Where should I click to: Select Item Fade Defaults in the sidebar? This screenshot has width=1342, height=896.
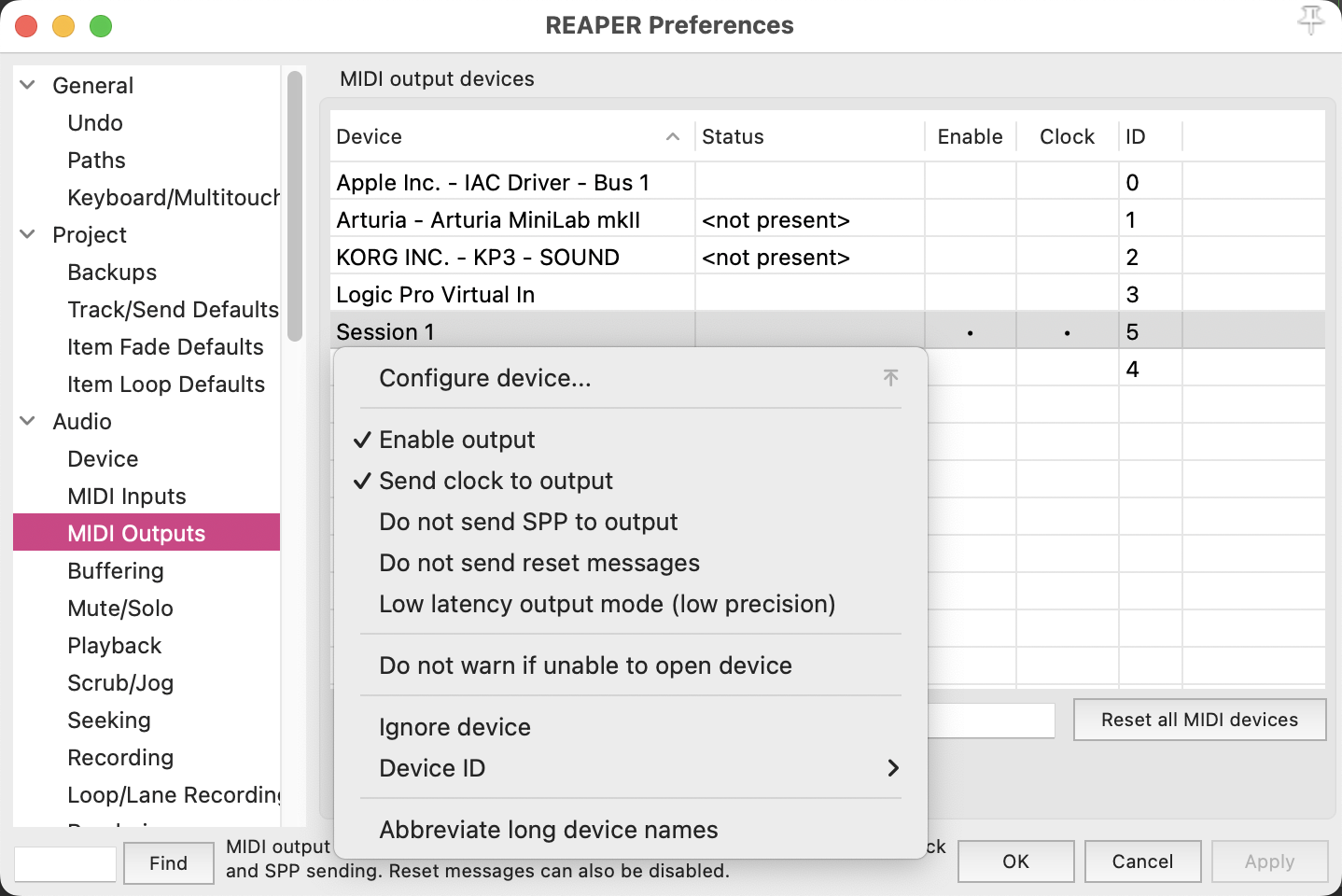[165, 346]
